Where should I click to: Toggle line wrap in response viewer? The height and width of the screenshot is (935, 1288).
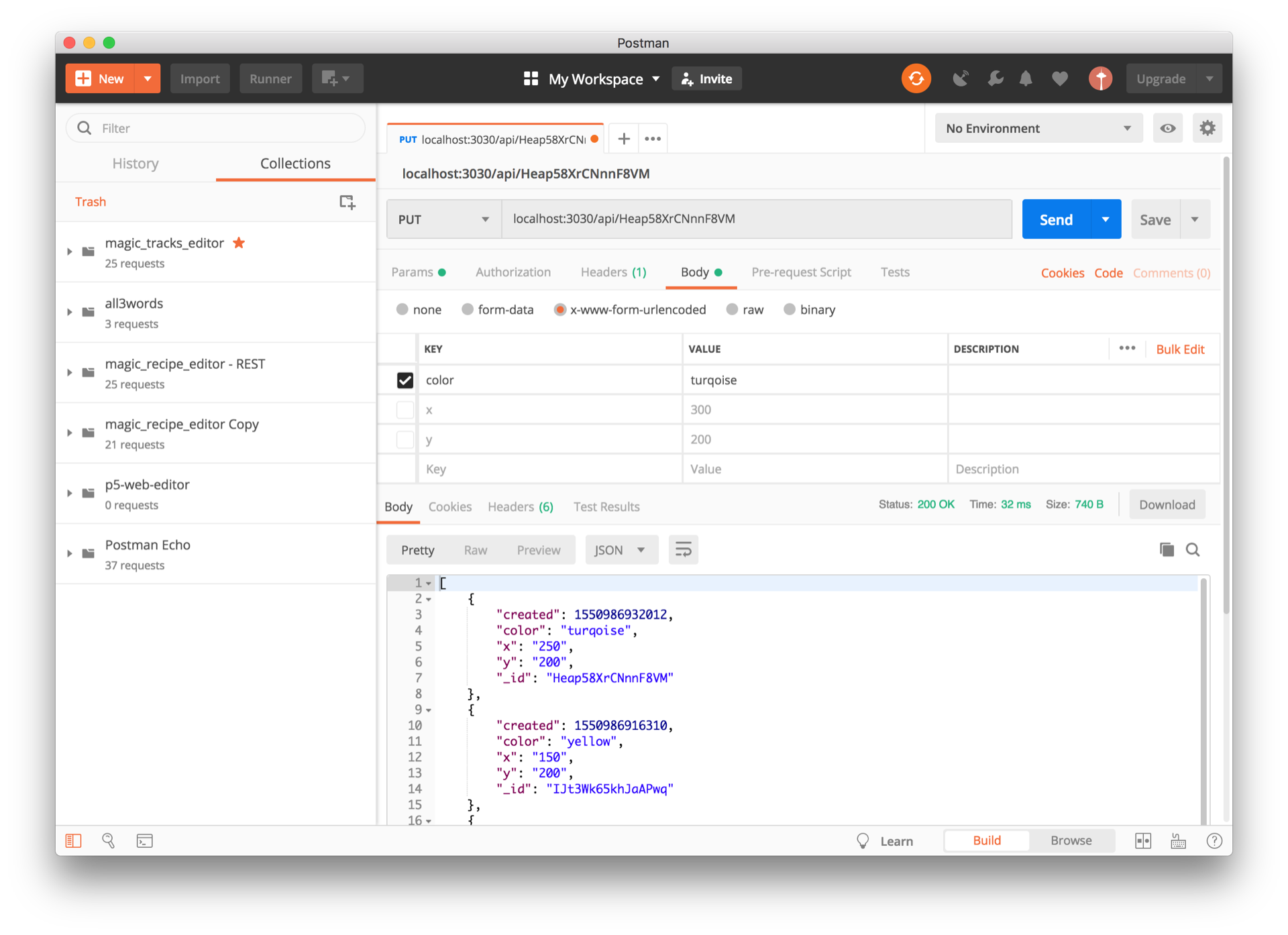pyautogui.click(x=683, y=549)
